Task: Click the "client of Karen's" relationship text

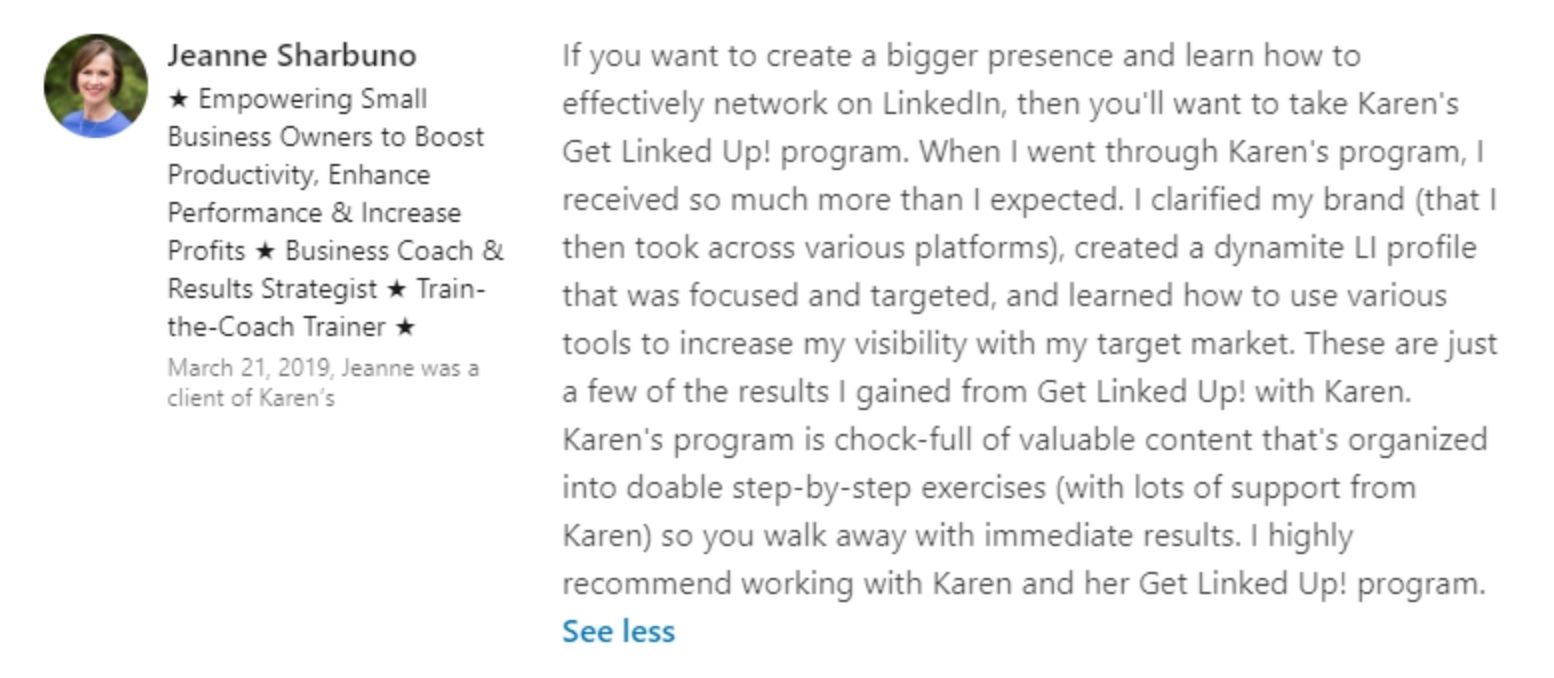Action: (251, 398)
